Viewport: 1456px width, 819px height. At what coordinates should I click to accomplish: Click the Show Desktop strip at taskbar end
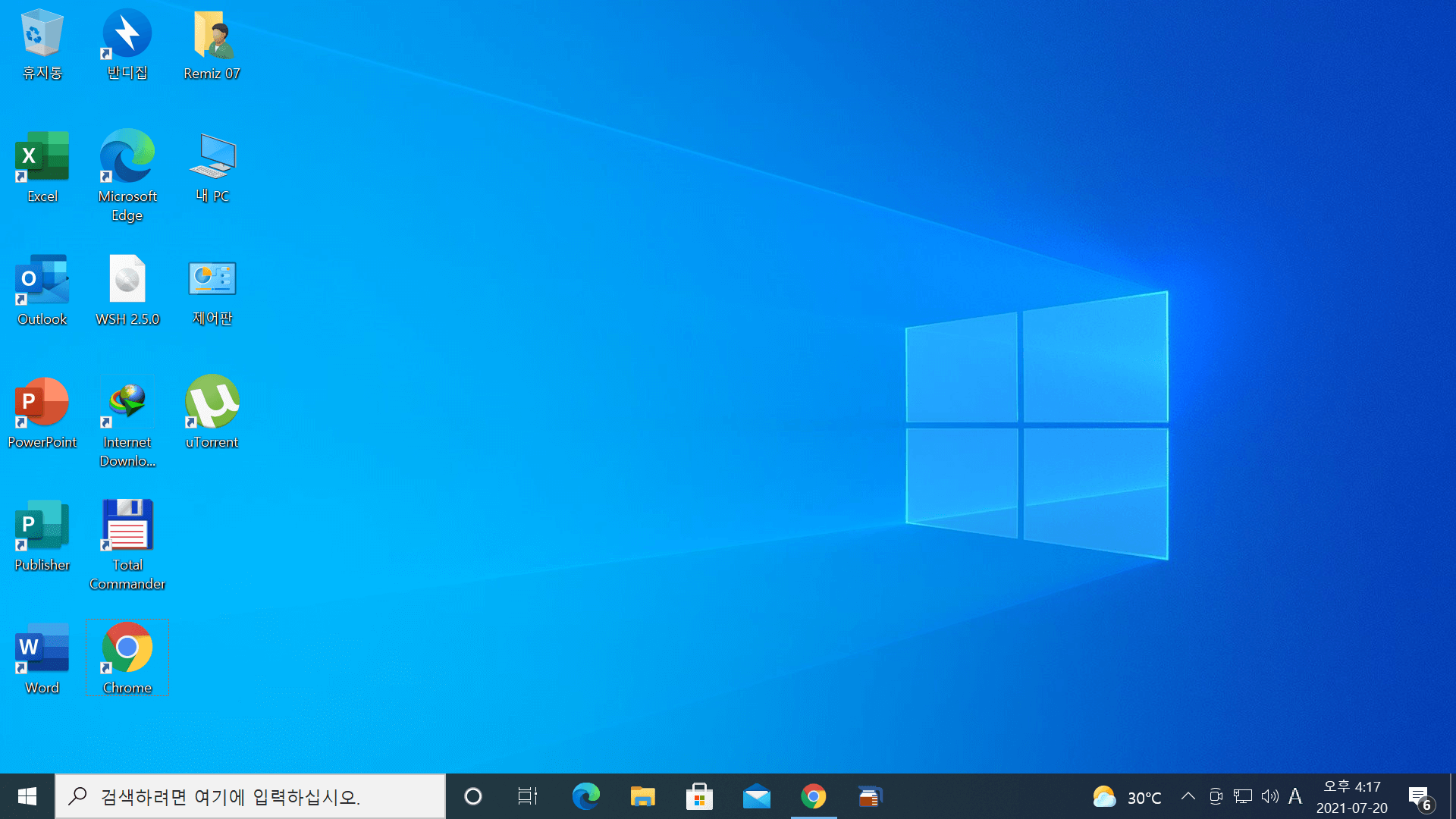1452,796
